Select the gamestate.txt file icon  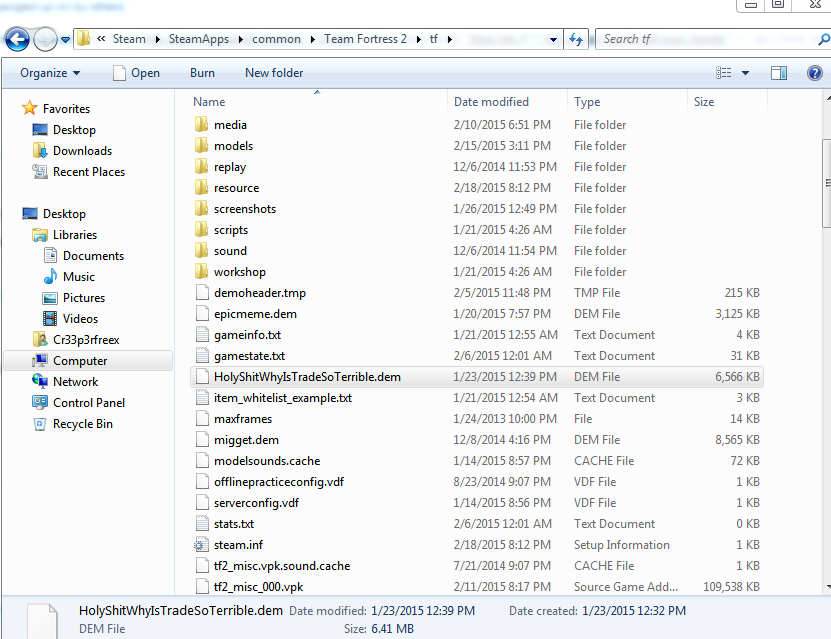point(202,356)
